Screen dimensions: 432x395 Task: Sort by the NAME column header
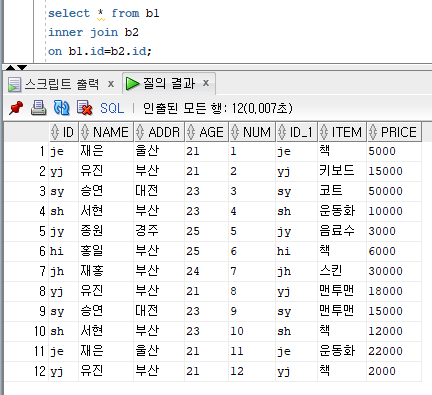106,132
